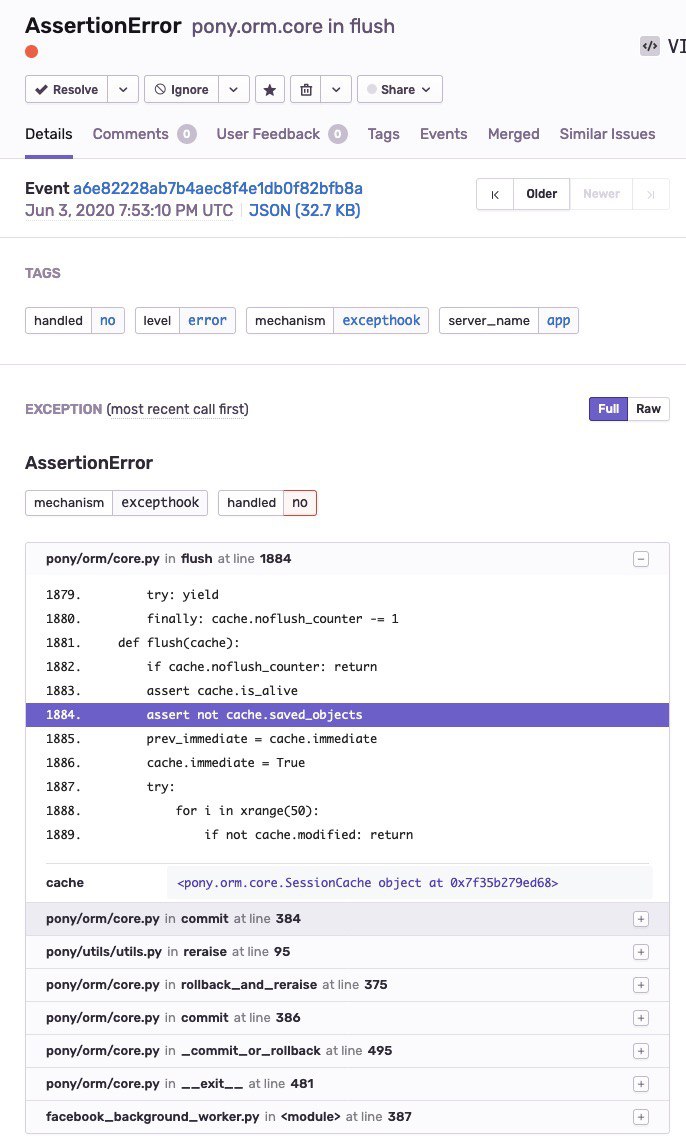Viewport: 686px width, 1147px height.
Task: Collapse the flush frame at line 1884
Action: tap(641, 559)
